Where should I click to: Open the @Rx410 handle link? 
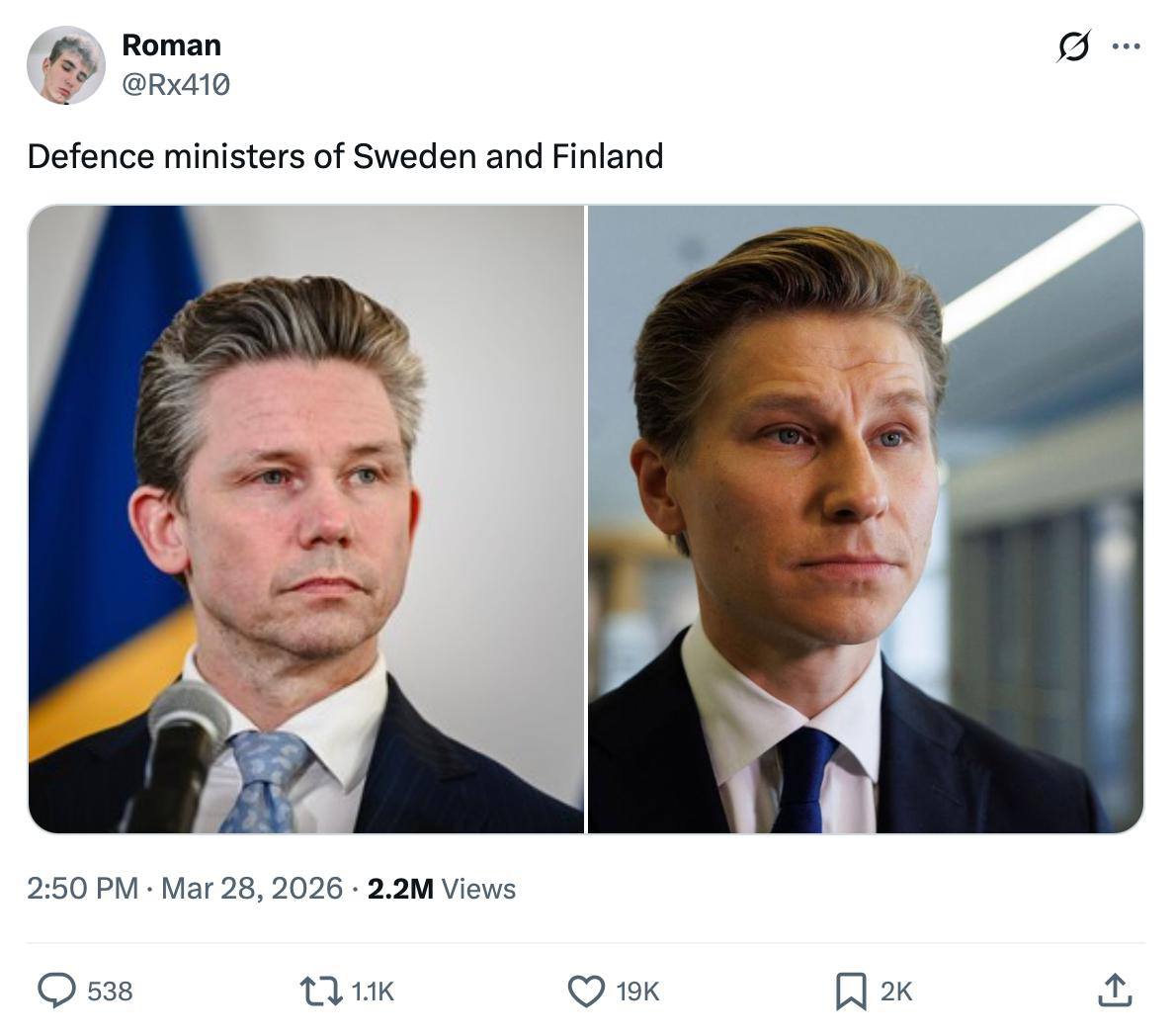coord(175,85)
